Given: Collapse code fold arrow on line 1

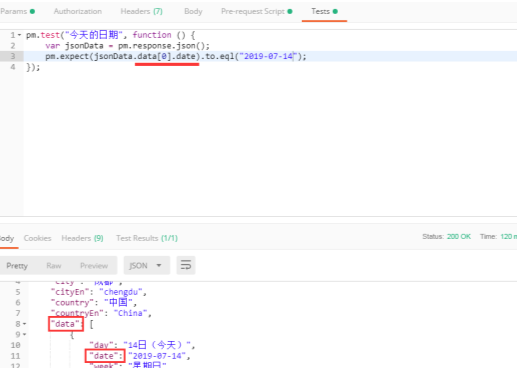Looking at the screenshot, I should click(19, 35).
